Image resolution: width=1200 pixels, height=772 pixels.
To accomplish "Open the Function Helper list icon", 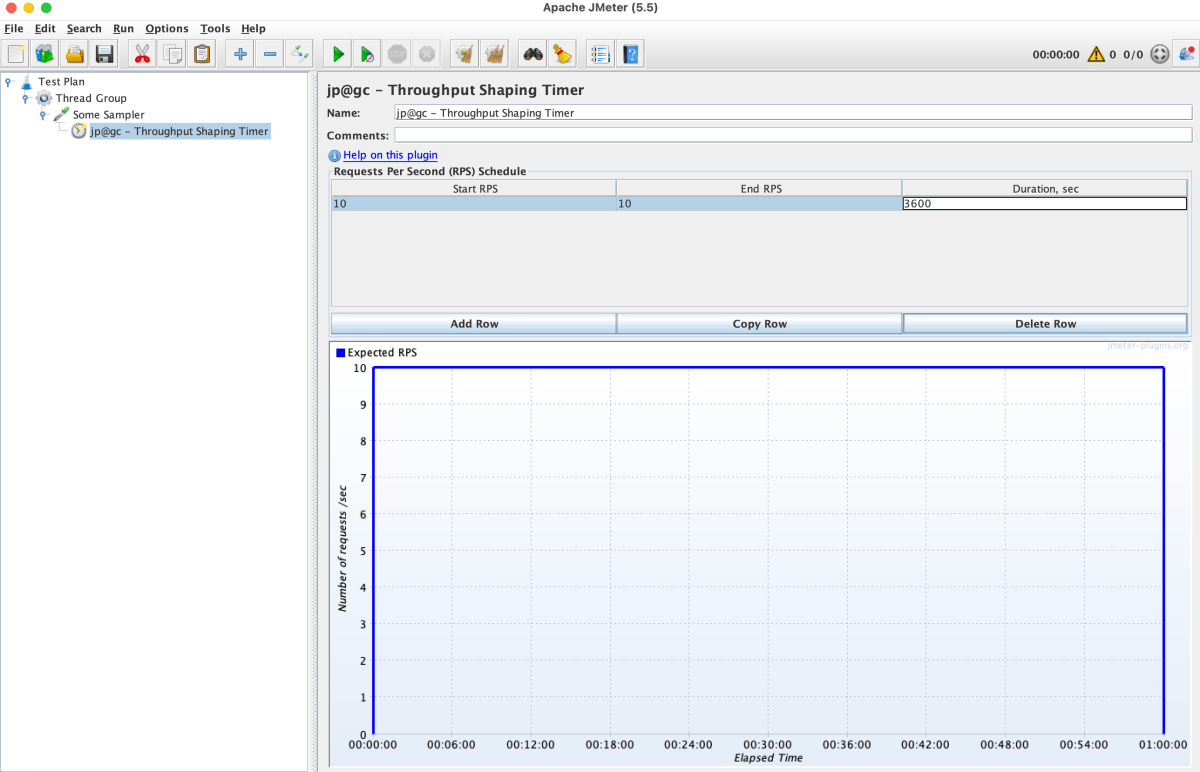I will [x=600, y=54].
